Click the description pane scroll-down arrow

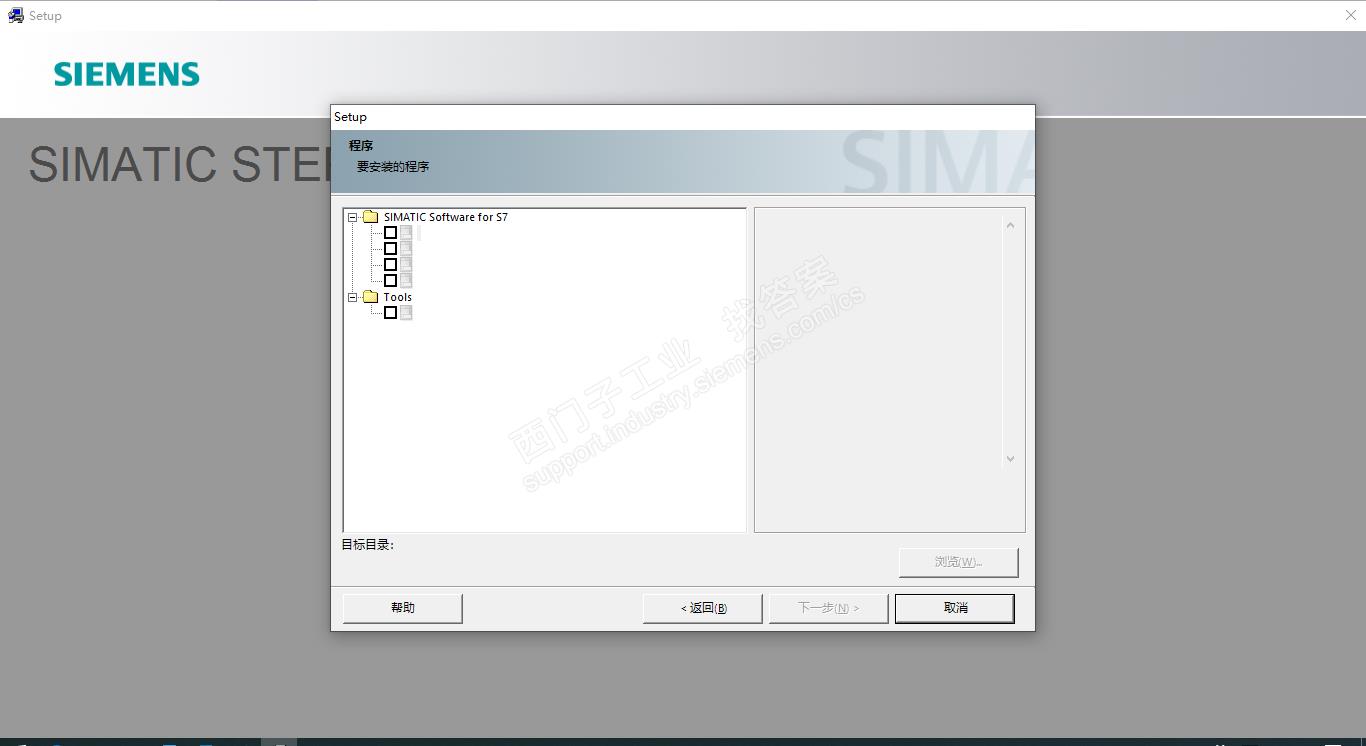click(x=1010, y=459)
